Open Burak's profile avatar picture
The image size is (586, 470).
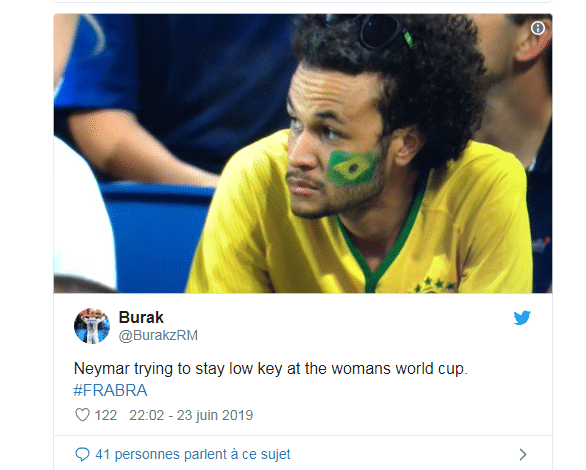point(92,326)
